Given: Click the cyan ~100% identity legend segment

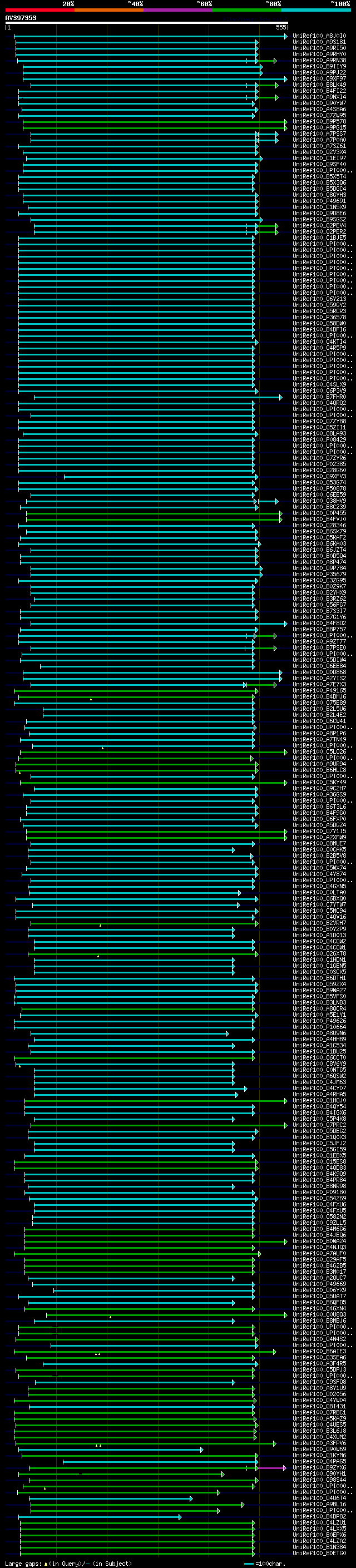Looking at the screenshot, I should (317, 10).
